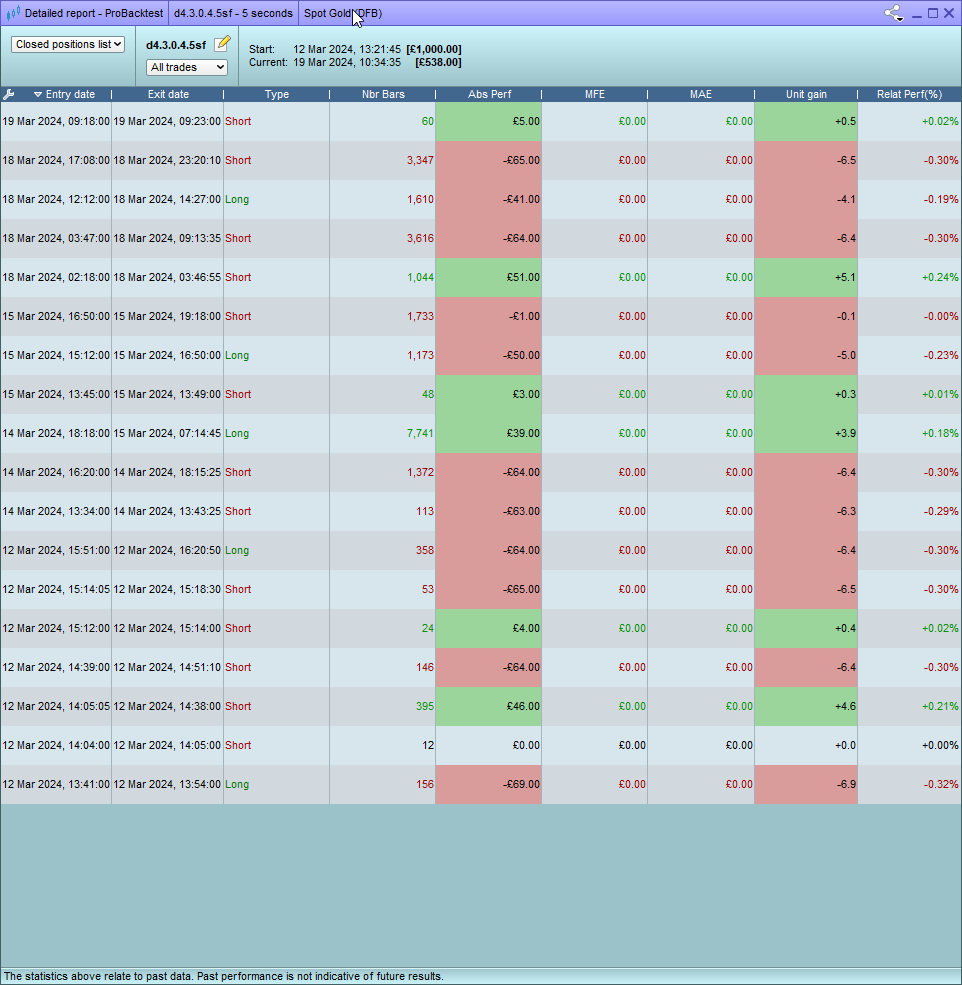Screen dimensions: 962x985
Task: Click the past performance disclaimer in status bar
Action: point(224,976)
